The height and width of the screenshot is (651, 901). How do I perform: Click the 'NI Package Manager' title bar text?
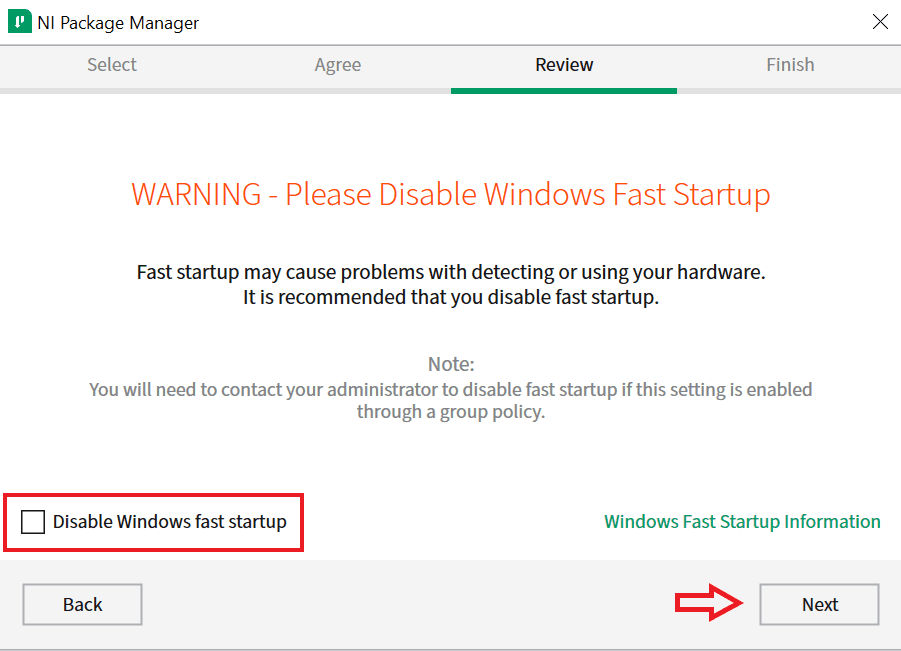coord(118,22)
